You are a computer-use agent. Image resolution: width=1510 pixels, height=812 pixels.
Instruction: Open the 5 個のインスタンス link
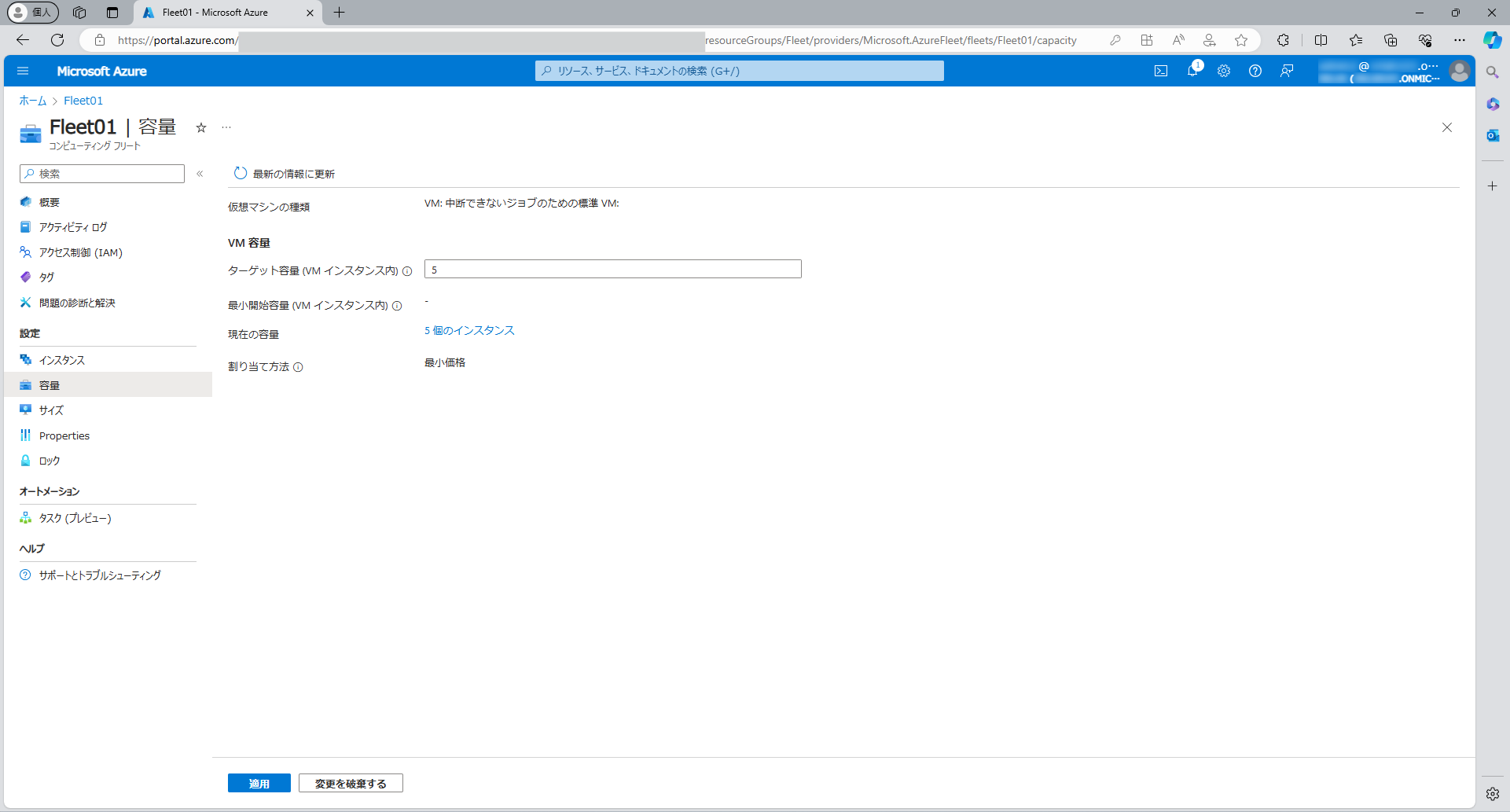(469, 330)
